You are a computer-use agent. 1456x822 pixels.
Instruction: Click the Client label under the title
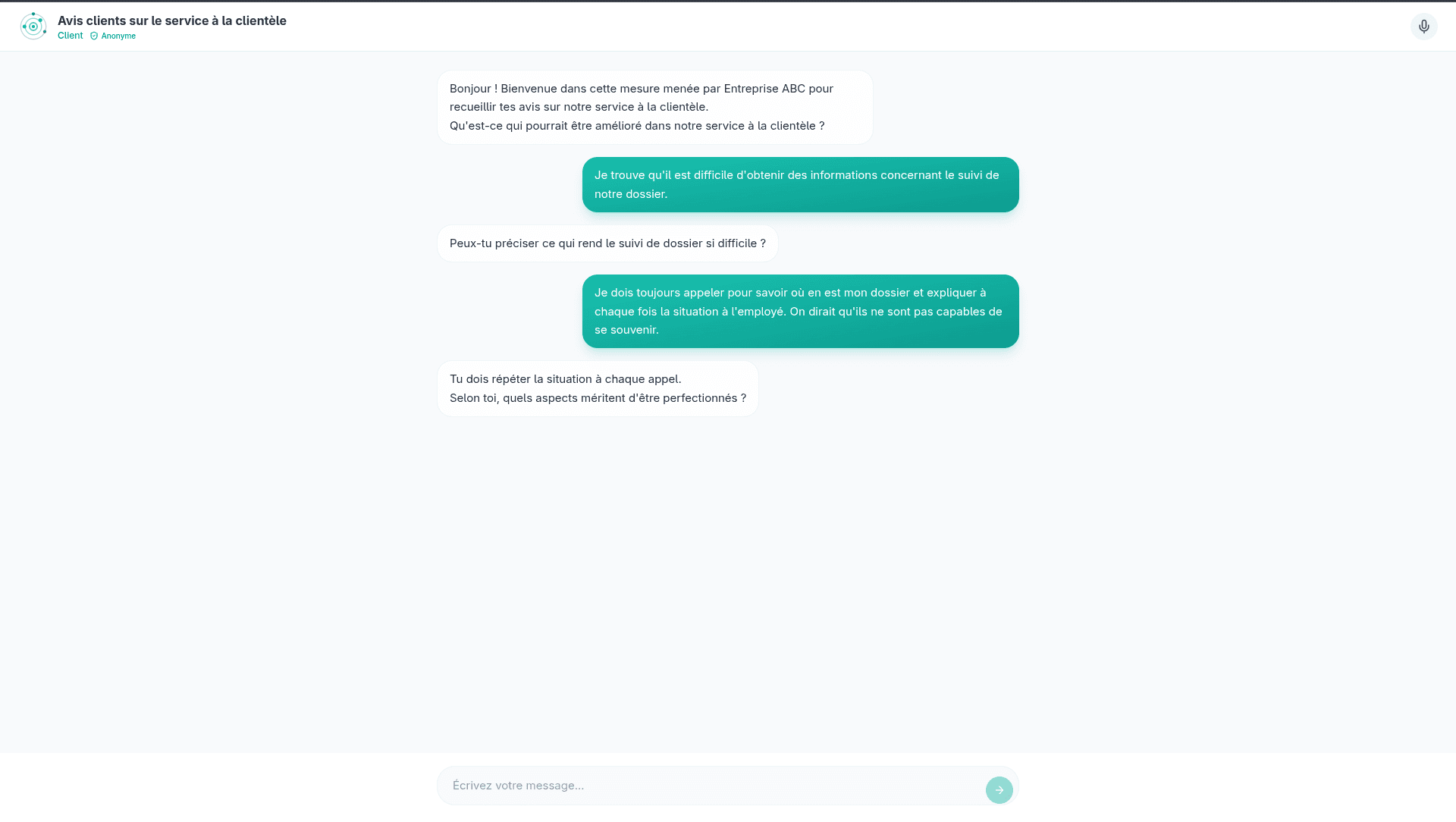[70, 35]
